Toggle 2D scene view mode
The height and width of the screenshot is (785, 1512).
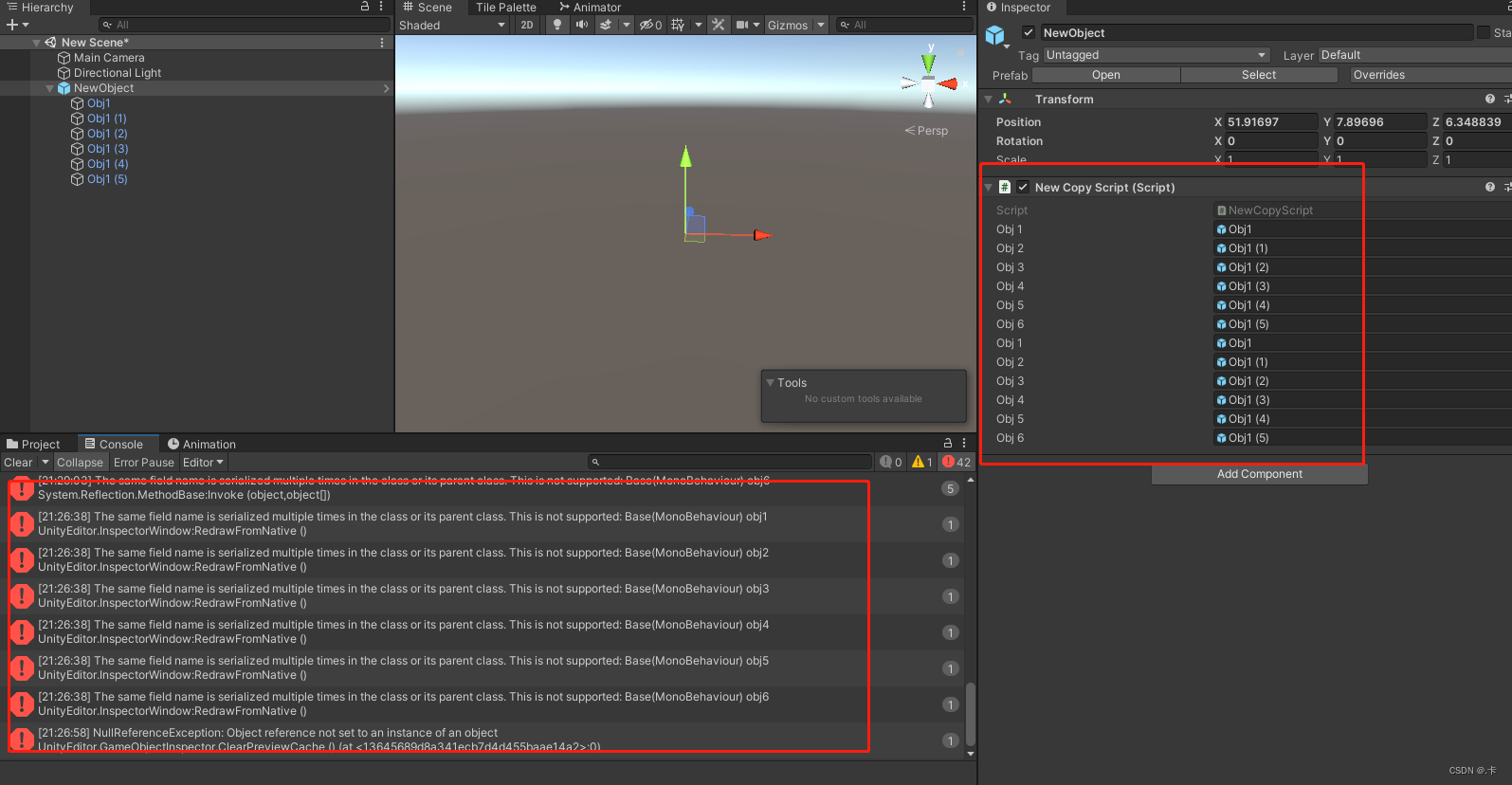point(527,25)
